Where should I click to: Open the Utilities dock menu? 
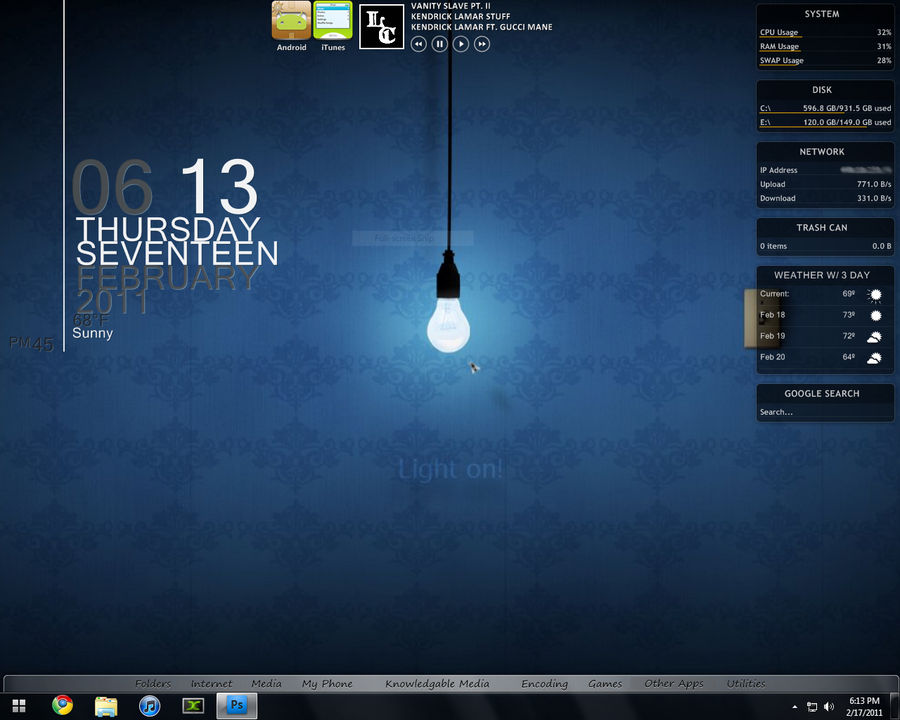click(746, 683)
